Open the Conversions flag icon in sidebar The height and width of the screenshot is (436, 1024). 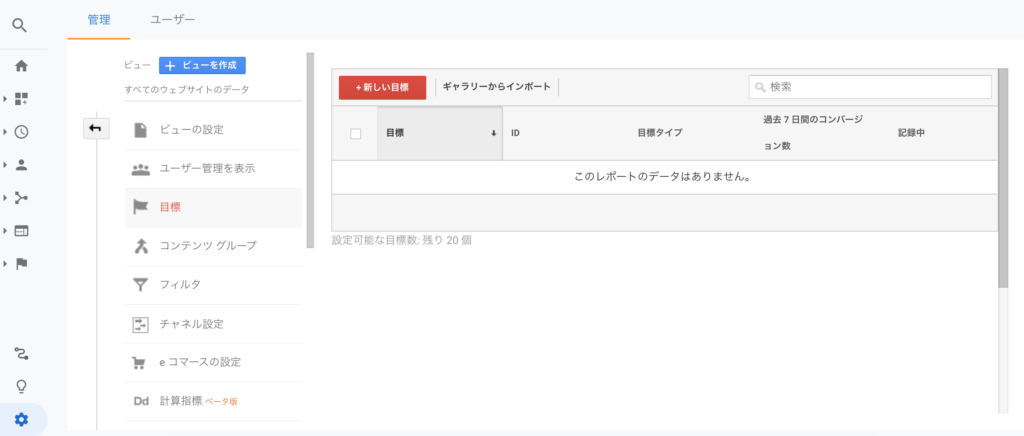click(x=21, y=264)
